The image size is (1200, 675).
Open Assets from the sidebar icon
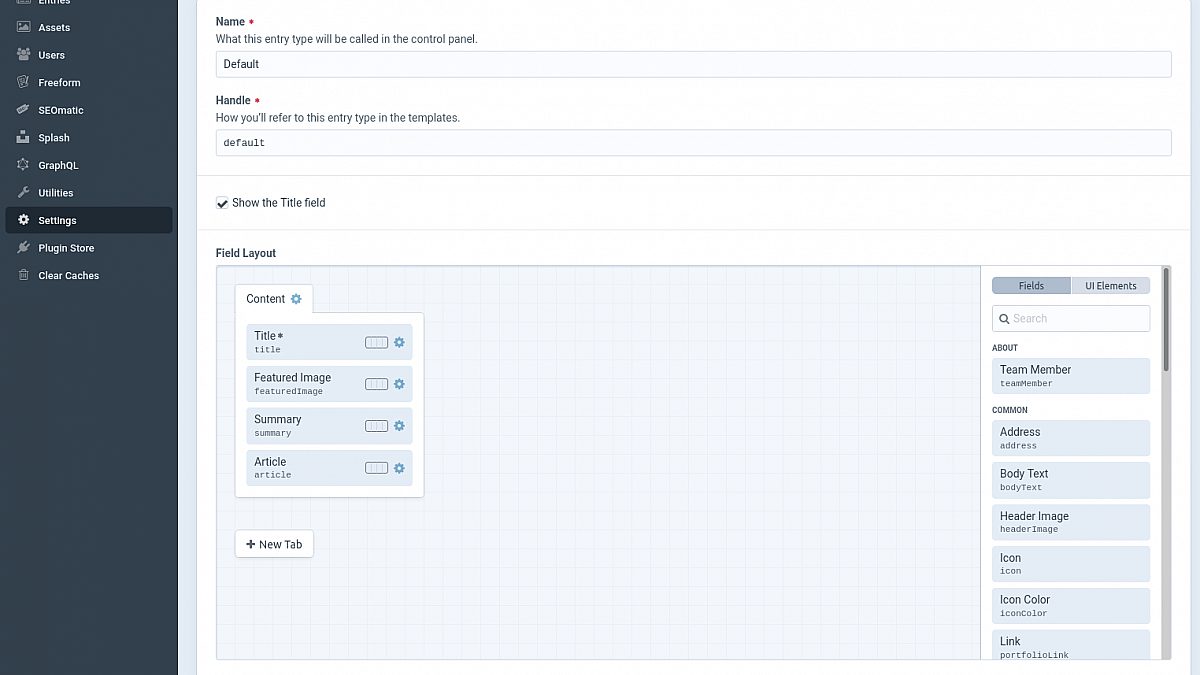[23, 27]
